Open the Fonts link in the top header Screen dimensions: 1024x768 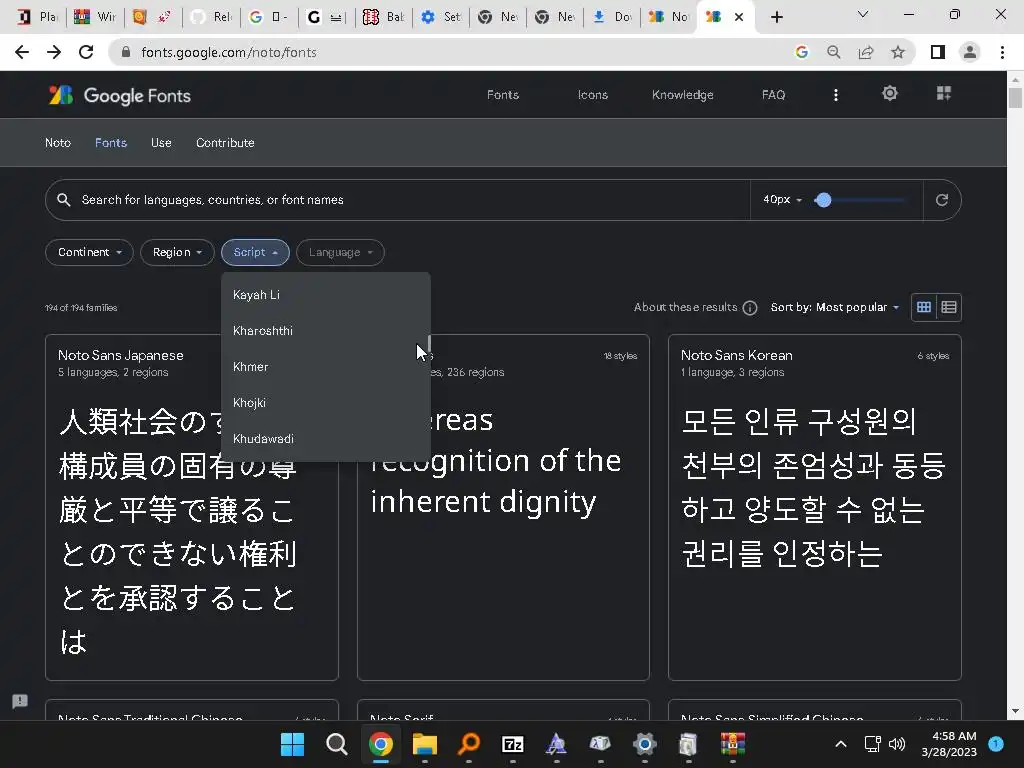[x=503, y=95]
